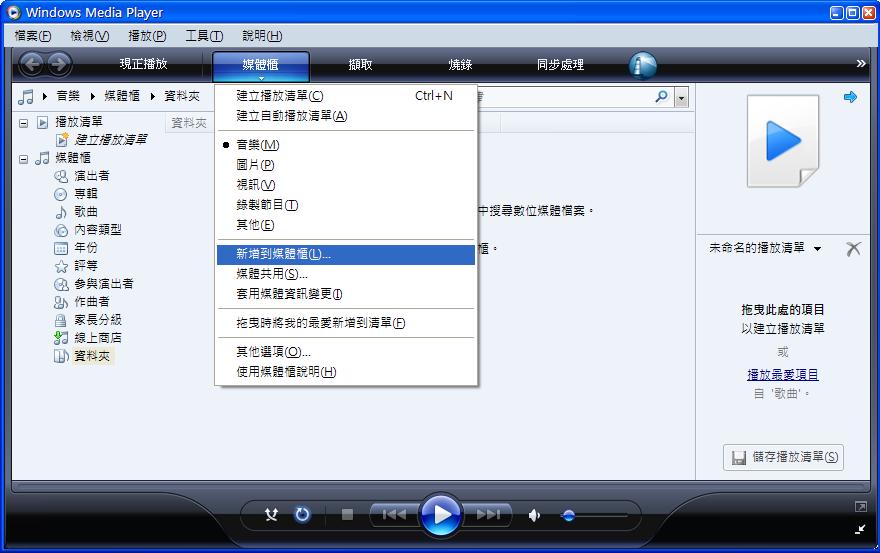Open 參與演出者 in the library tree
Viewport: 880px width, 553px height.
104,284
